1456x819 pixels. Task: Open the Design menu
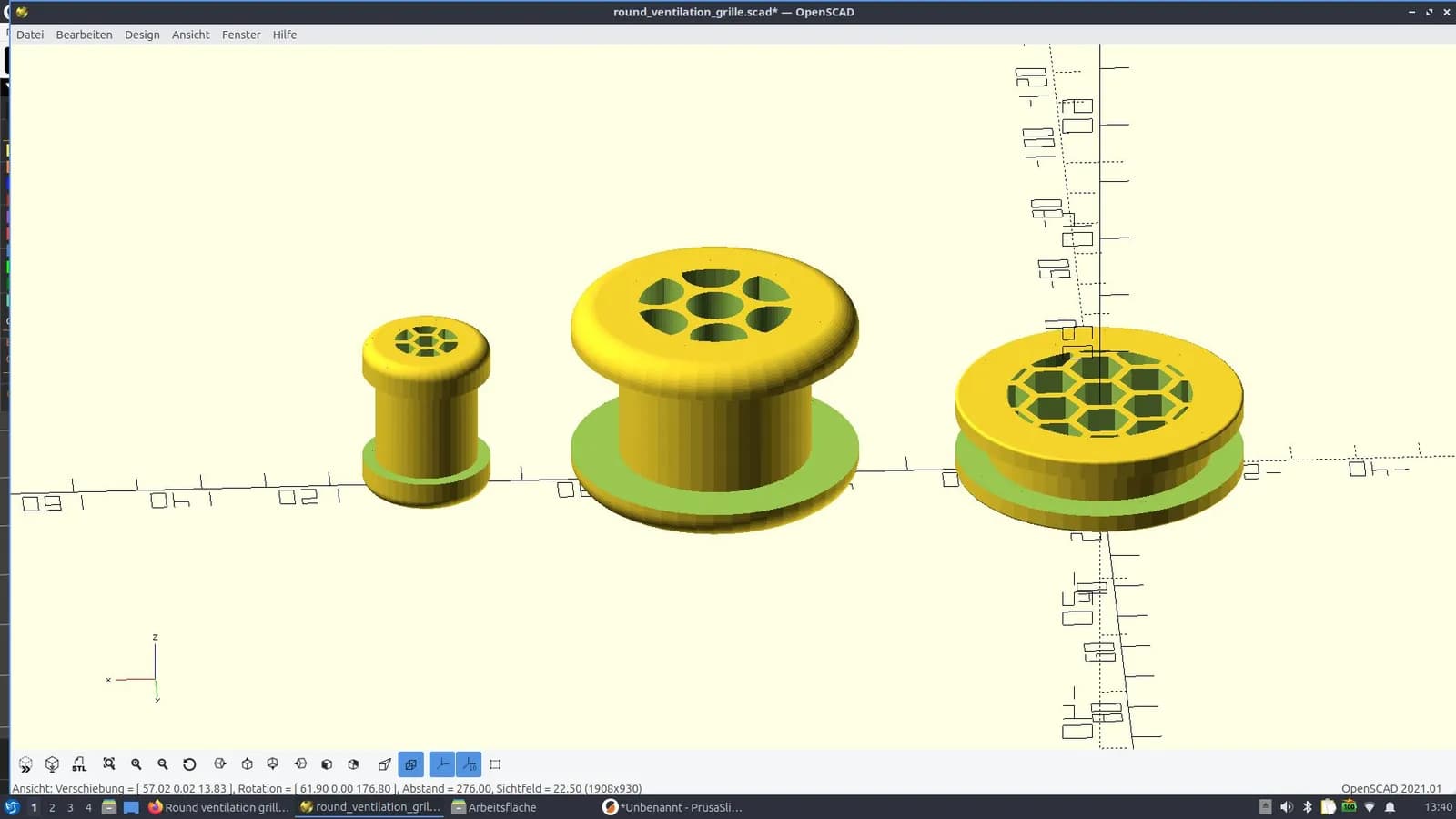click(x=142, y=35)
